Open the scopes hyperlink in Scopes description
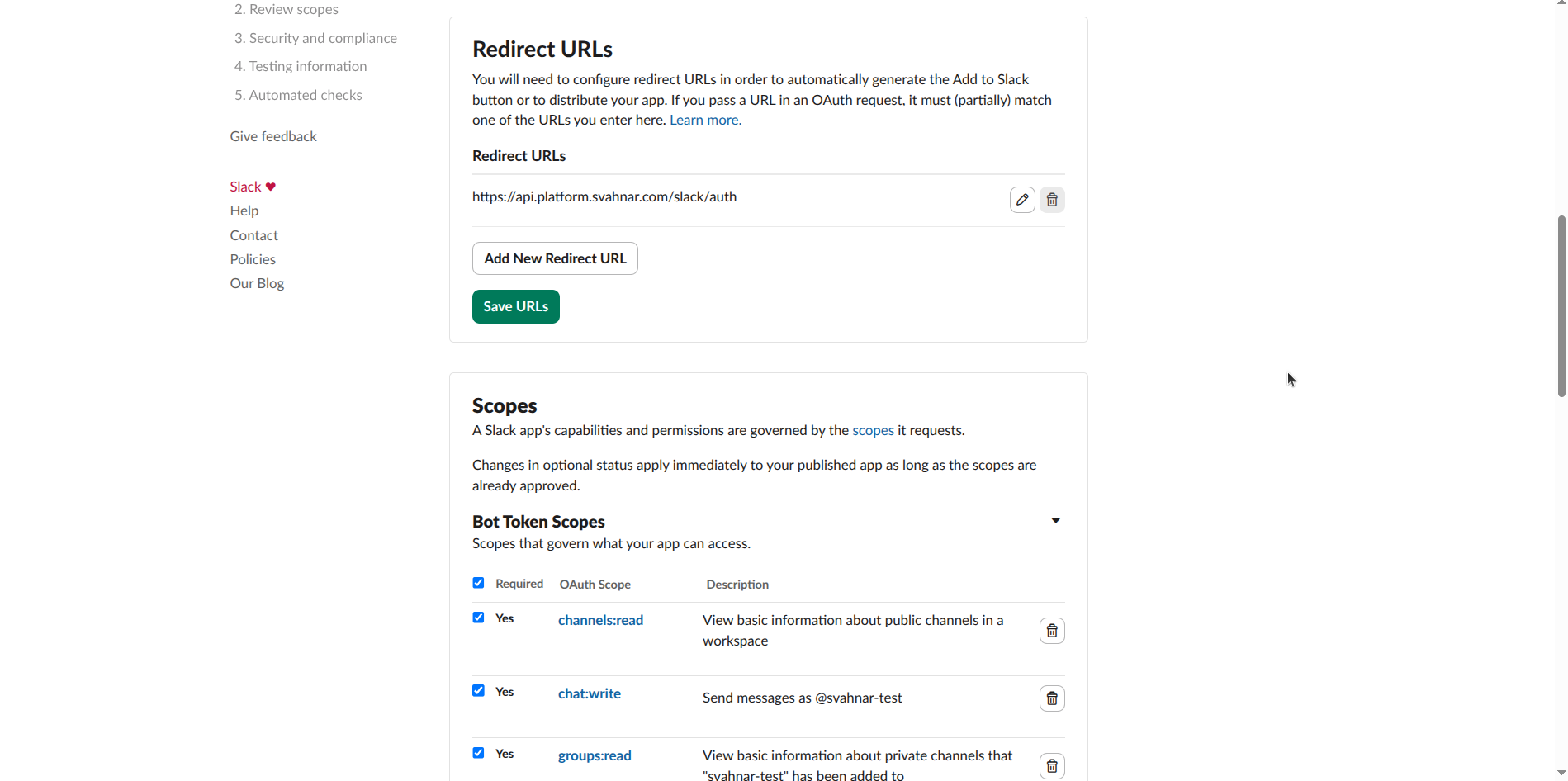 click(873, 430)
